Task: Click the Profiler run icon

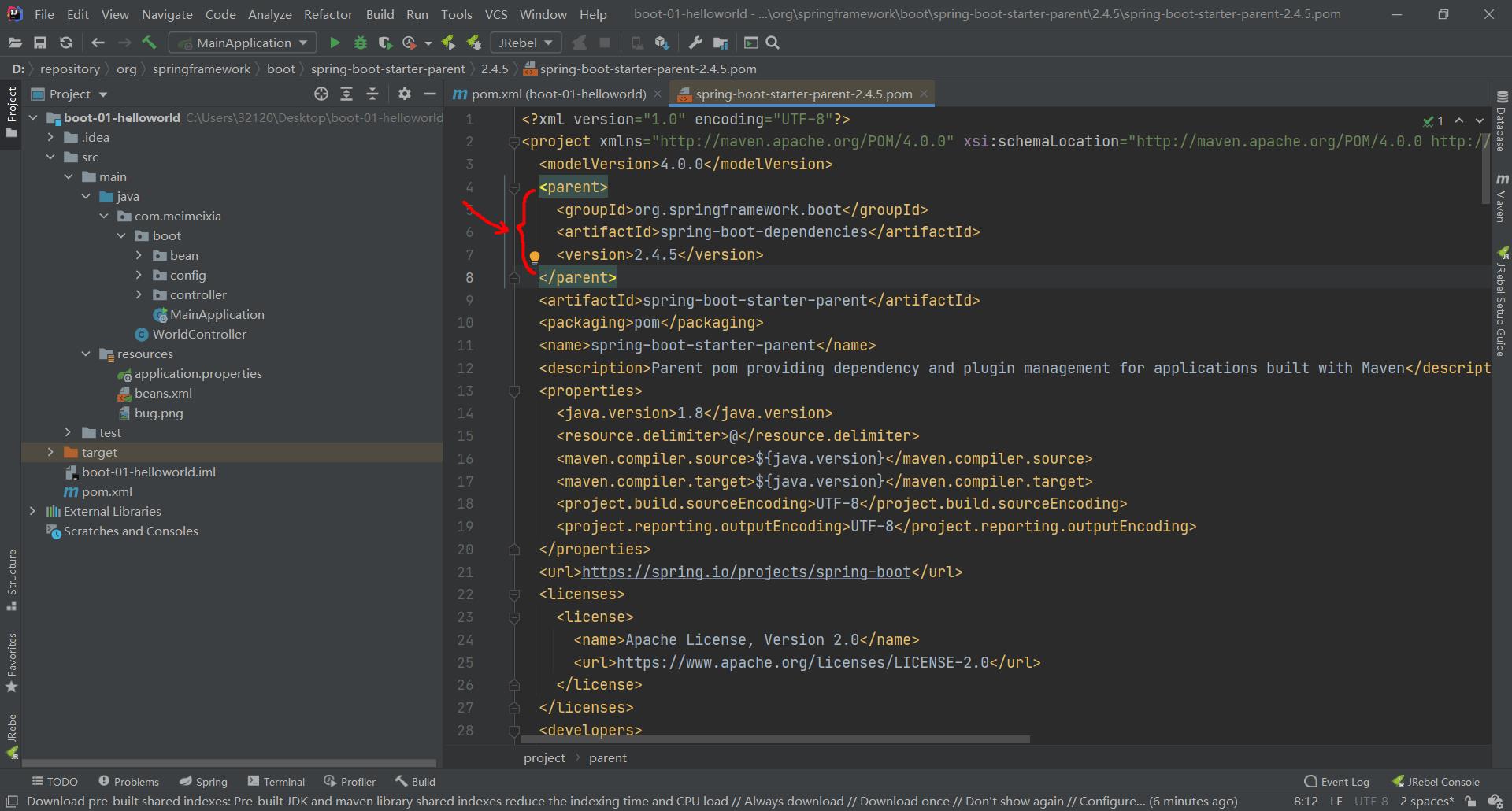Action: (409, 43)
